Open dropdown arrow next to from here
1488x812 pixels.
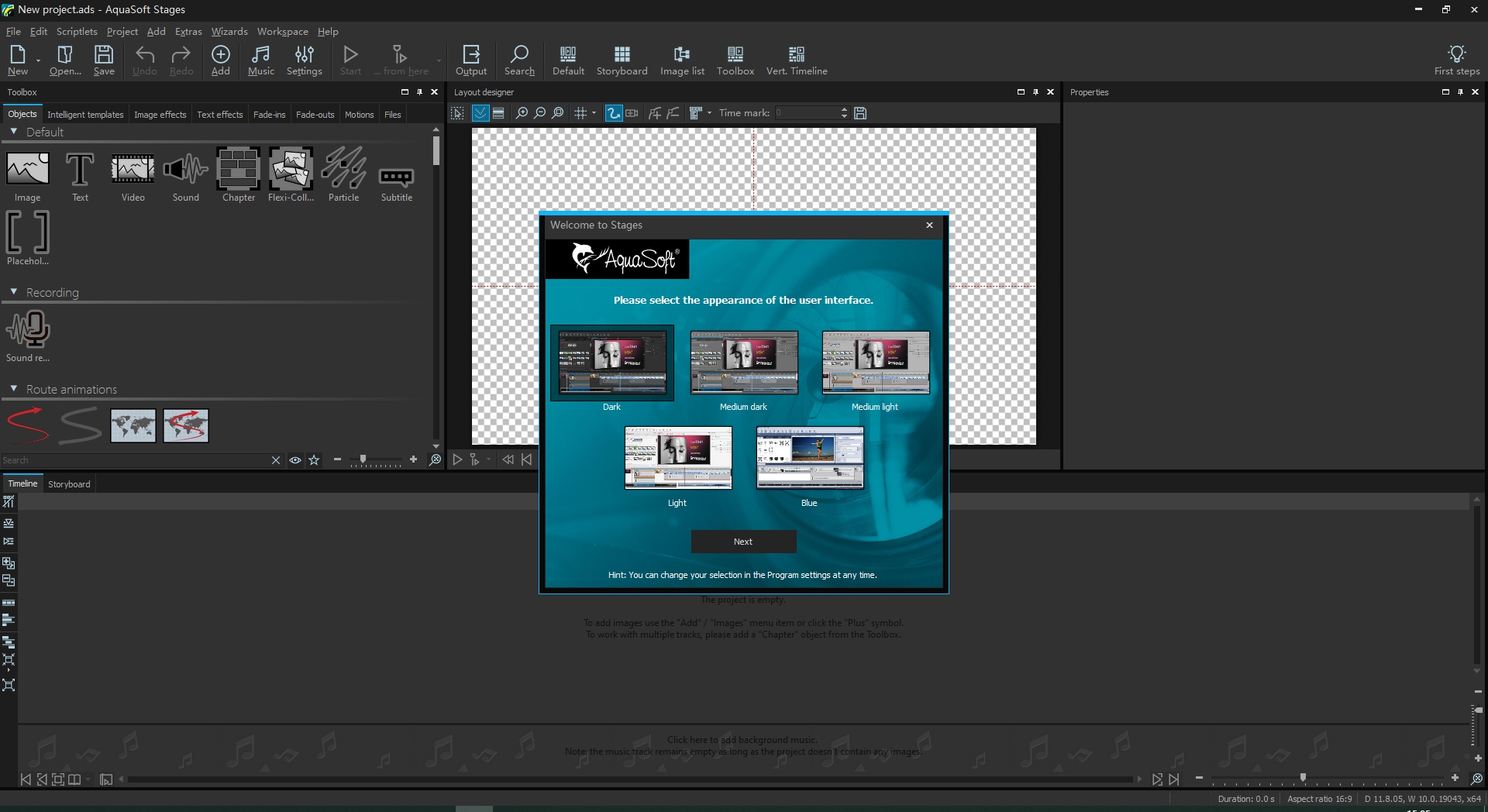click(439, 60)
